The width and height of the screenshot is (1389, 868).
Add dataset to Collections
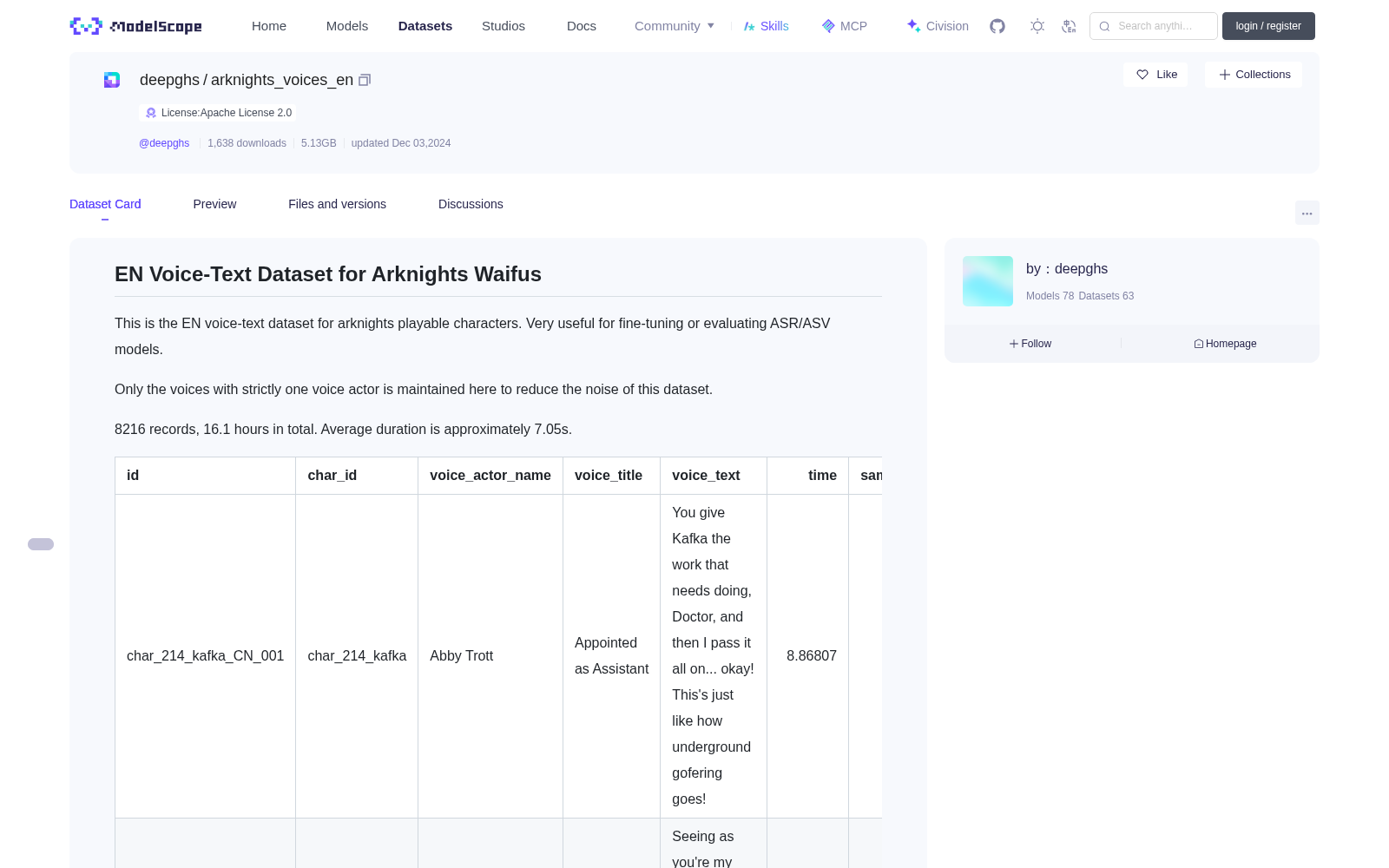[x=1254, y=75]
